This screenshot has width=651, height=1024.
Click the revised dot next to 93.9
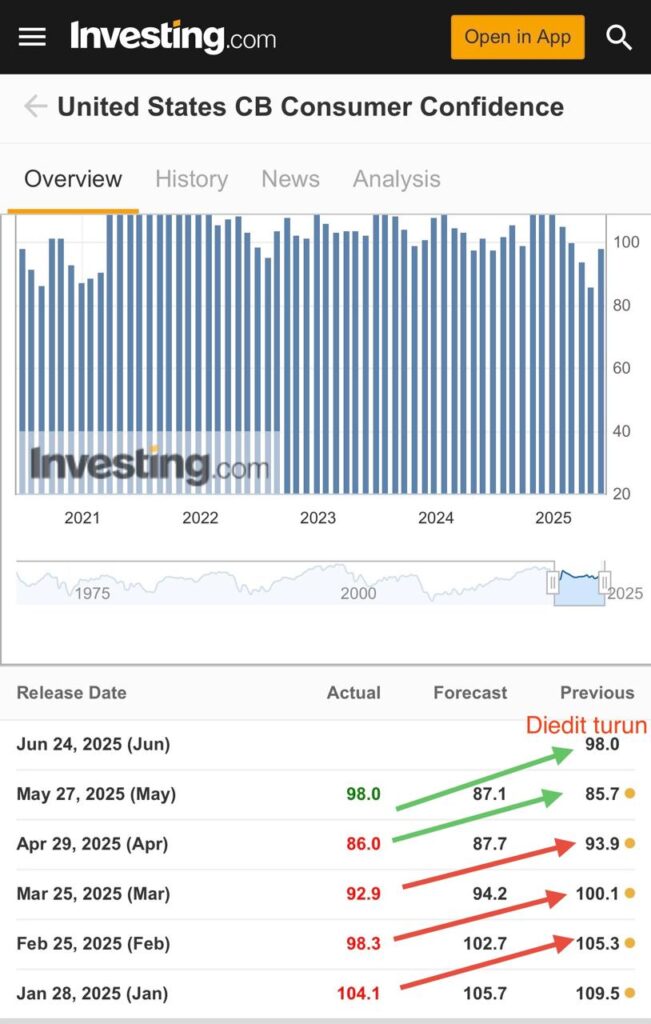click(629, 843)
